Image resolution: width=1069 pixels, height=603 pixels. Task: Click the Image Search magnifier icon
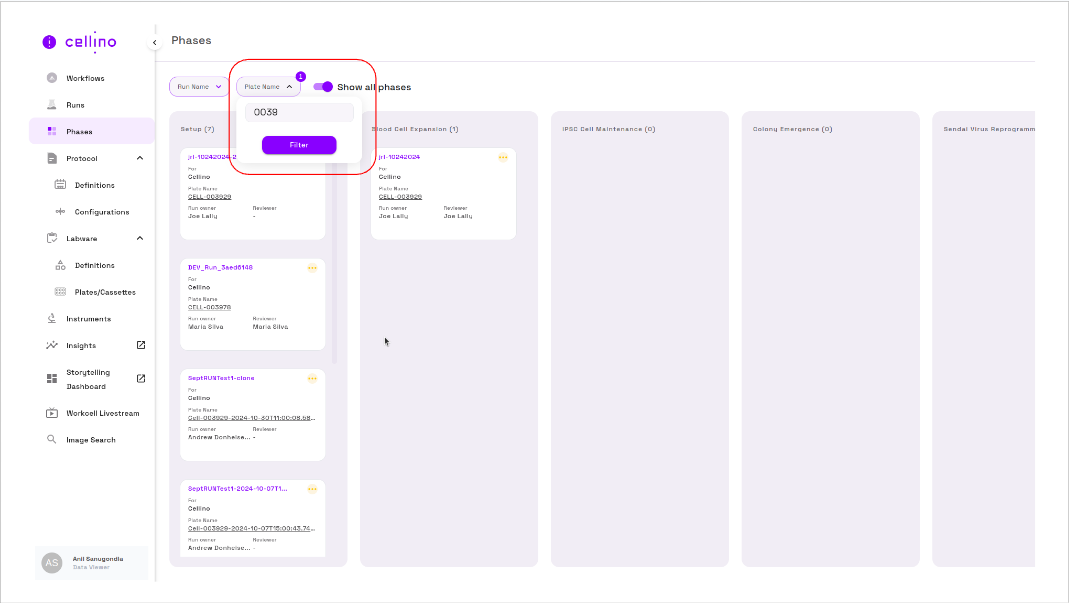tap(52, 440)
